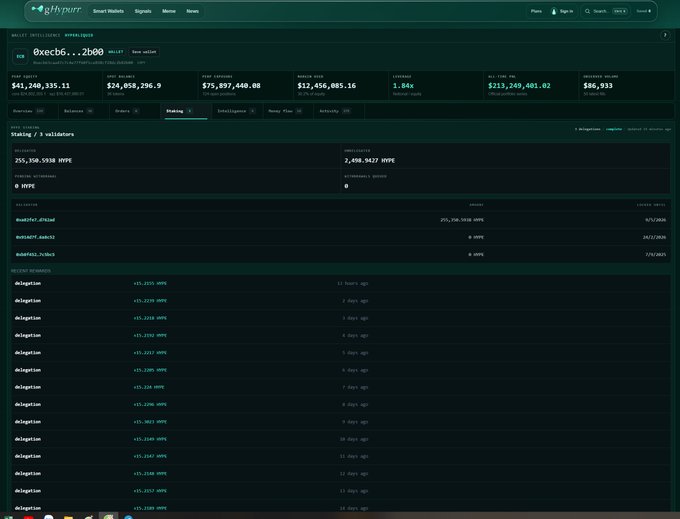Screen dimensions: 680x519
Task: Click spot balance value $24,058,296.9
Action: pyautogui.click(x=134, y=86)
